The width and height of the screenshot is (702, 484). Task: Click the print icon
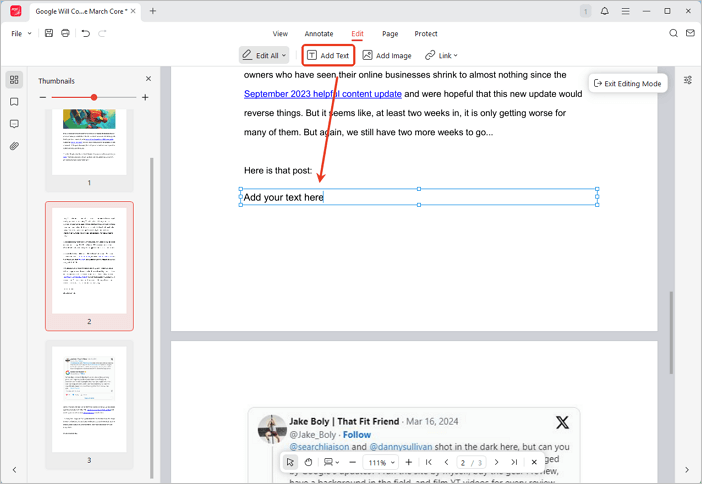pyautogui.click(x=65, y=33)
